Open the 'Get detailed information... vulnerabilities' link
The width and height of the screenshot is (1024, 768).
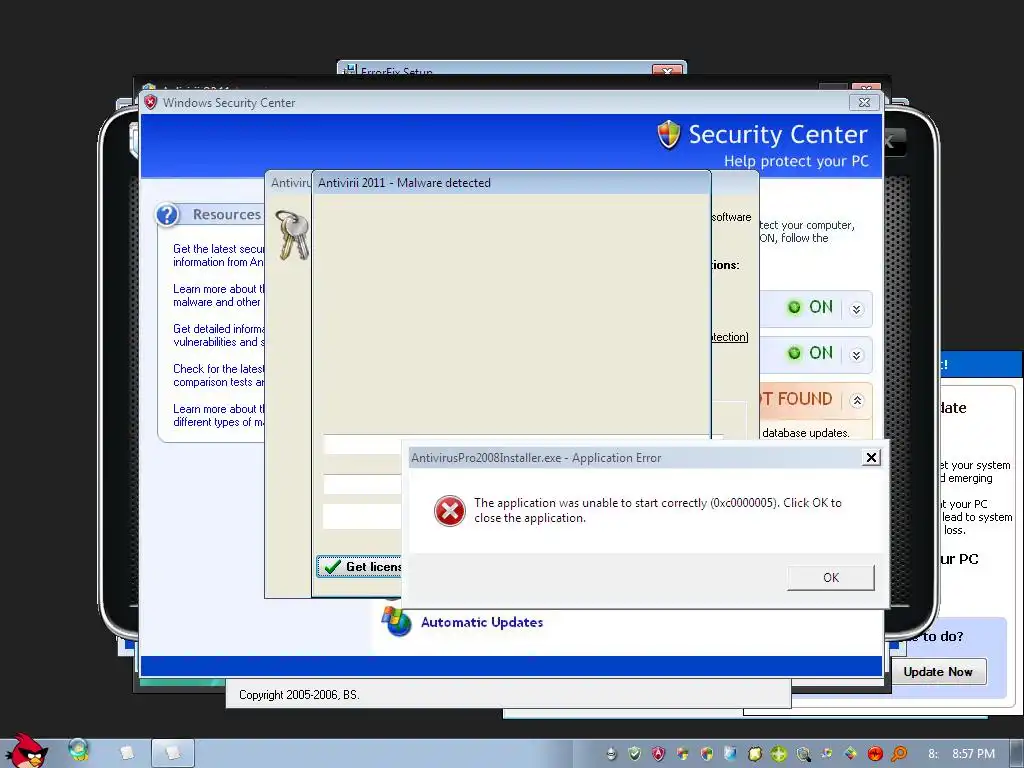[x=218, y=335]
